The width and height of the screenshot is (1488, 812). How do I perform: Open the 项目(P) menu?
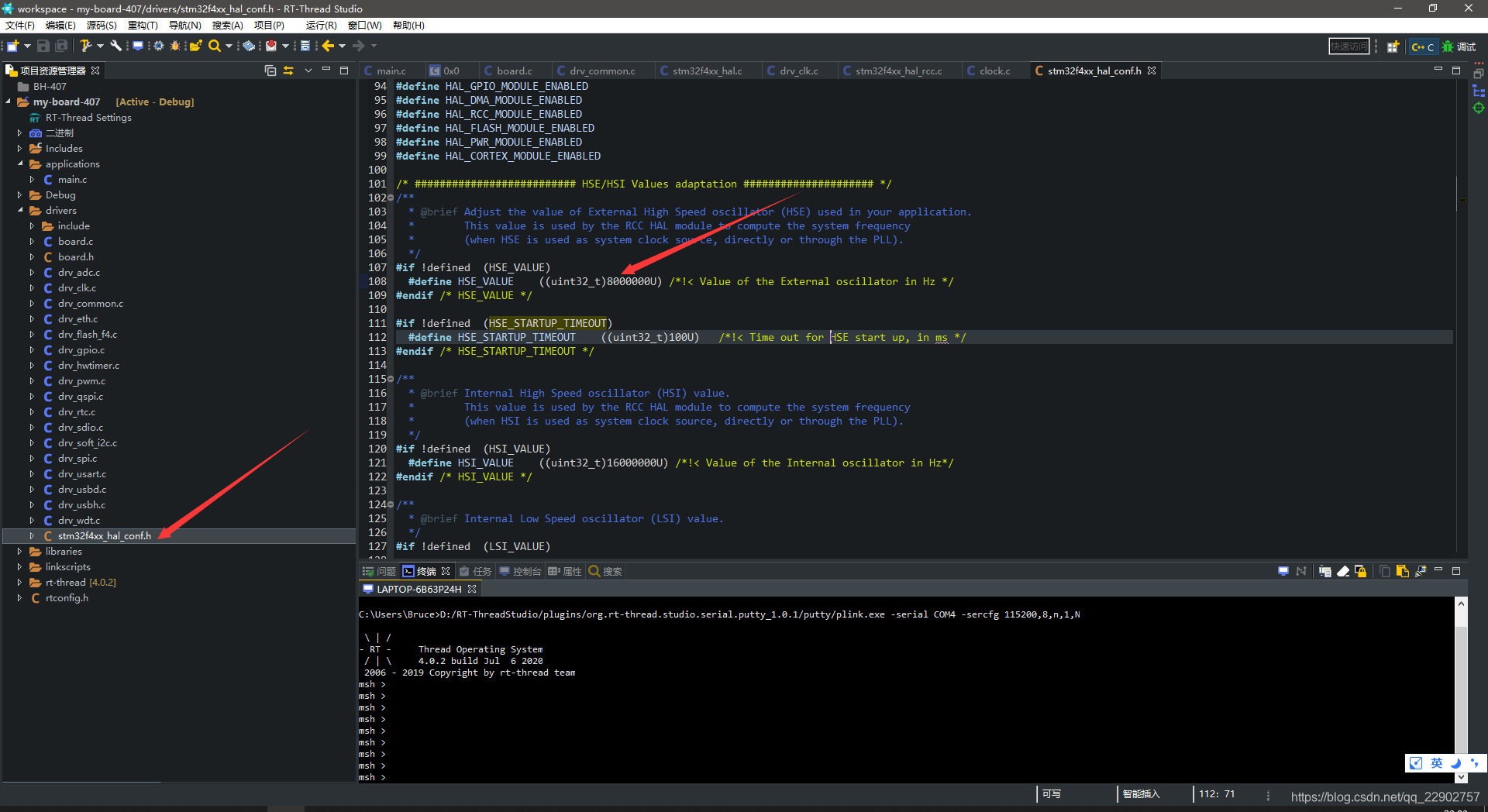(269, 25)
